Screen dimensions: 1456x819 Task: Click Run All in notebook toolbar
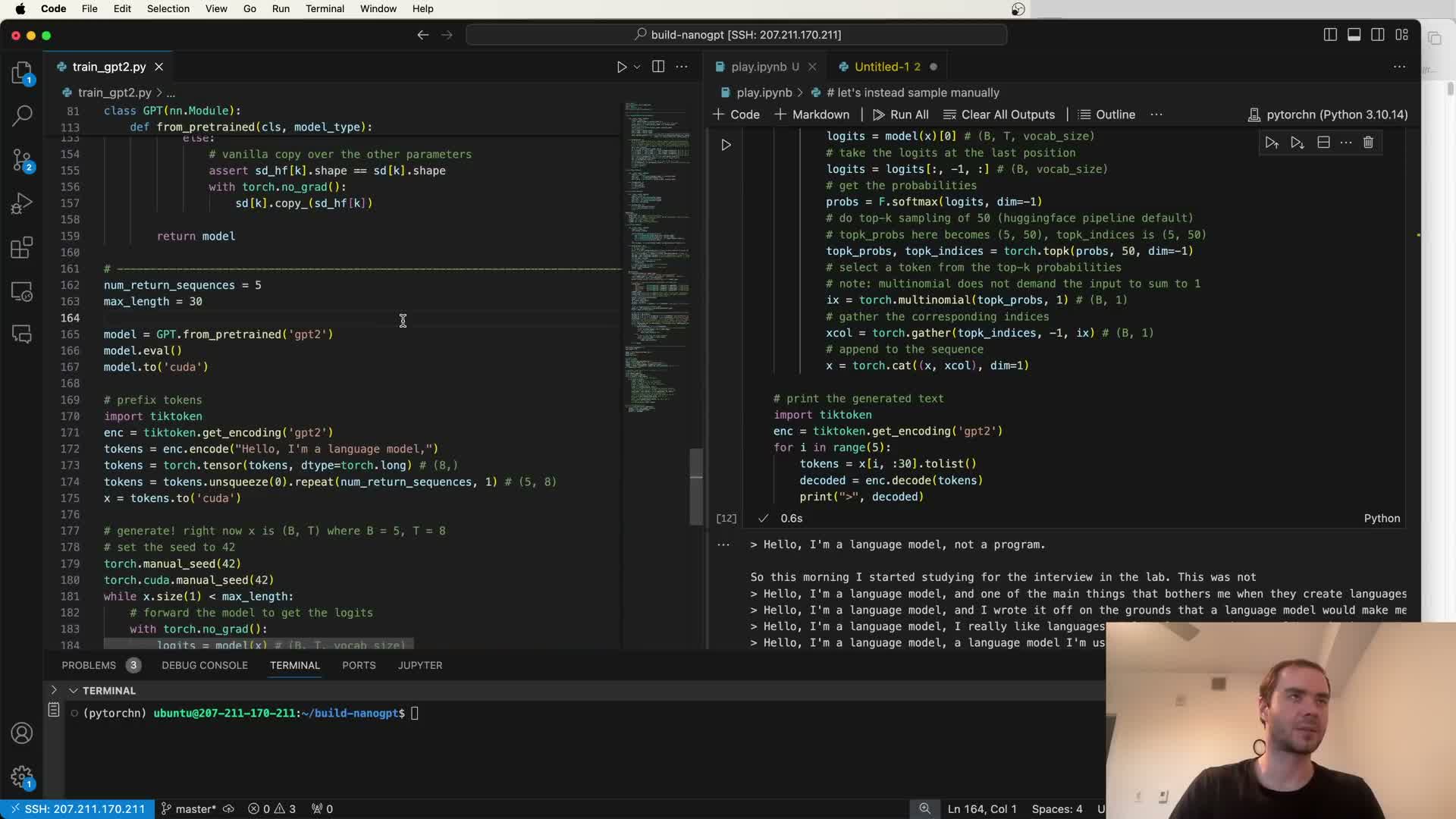[901, 115]
